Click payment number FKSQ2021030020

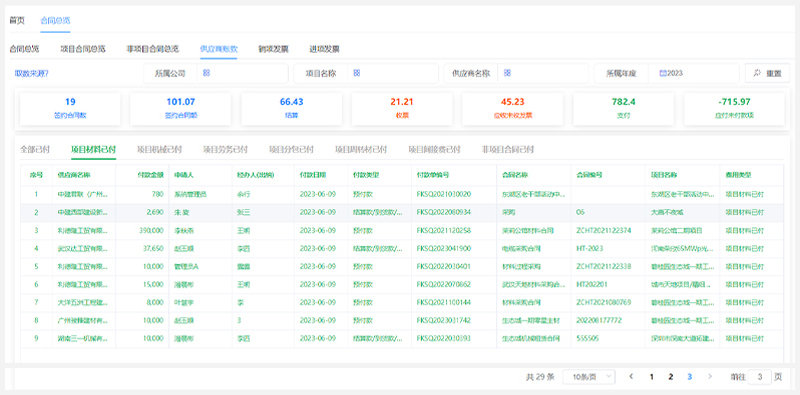coord(443,194)
